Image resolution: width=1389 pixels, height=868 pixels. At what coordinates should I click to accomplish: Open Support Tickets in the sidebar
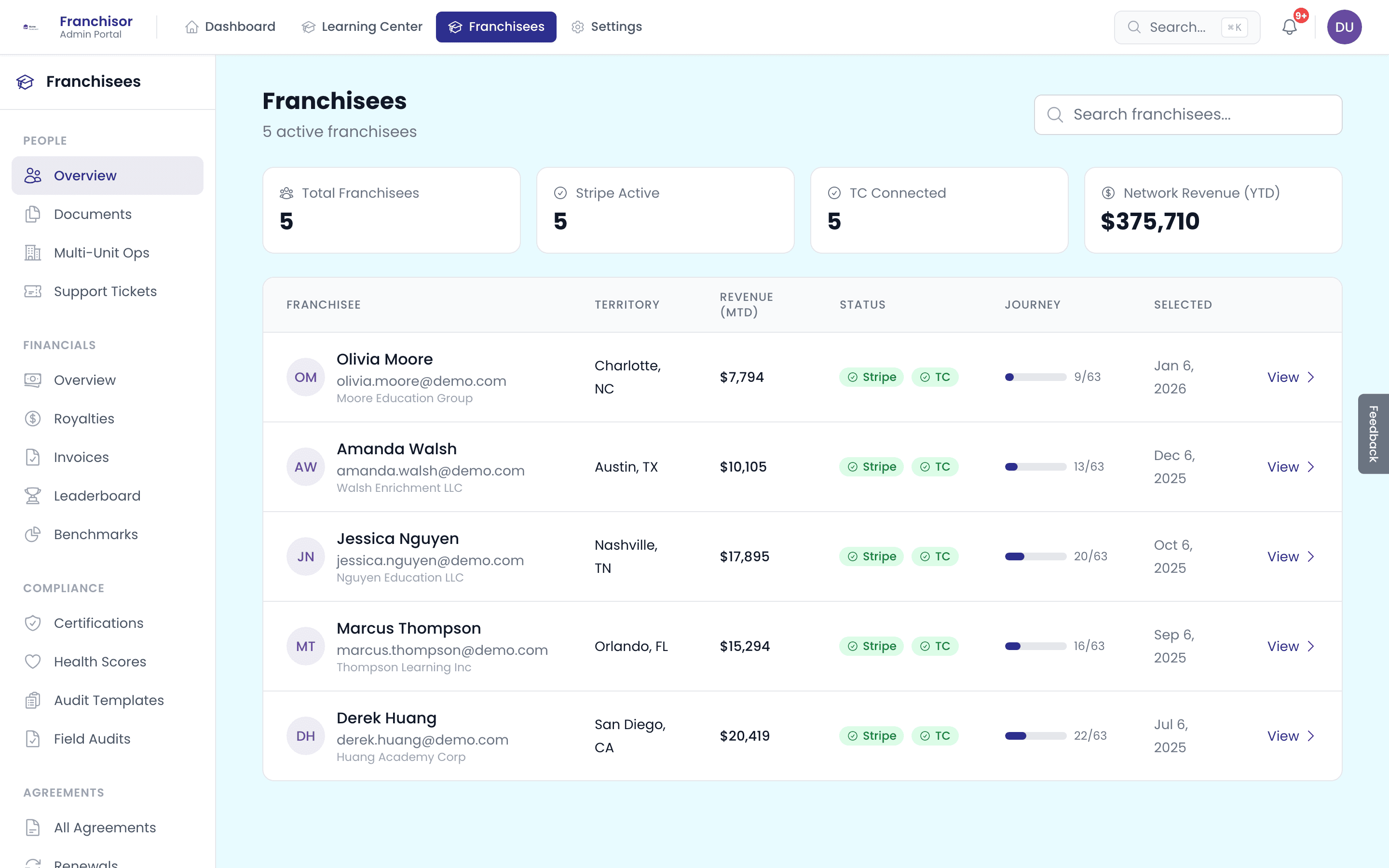coord(108,291)
